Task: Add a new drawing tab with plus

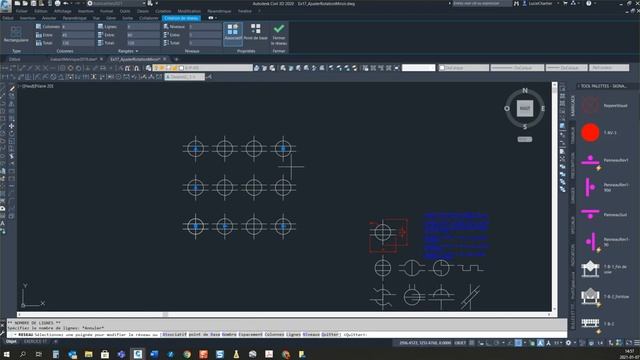Action: (x=176, y=59)
